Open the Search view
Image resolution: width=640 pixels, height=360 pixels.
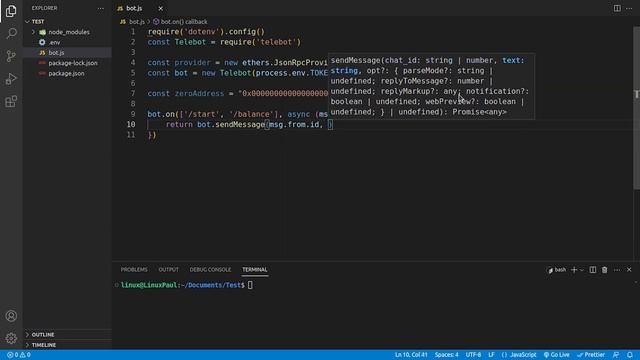point(11,33)
